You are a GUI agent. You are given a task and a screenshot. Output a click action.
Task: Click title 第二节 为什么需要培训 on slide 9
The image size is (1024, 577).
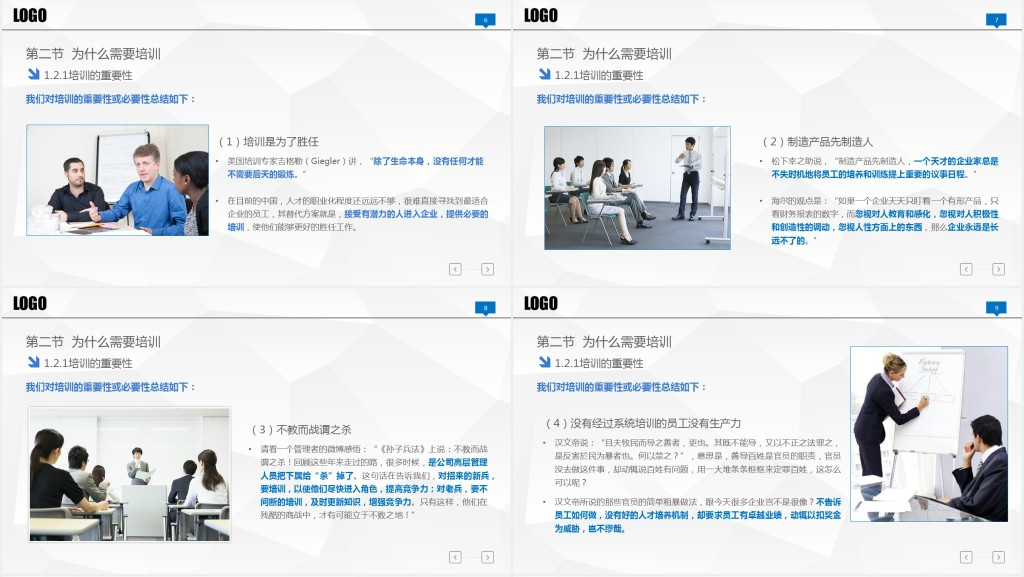(603, 342)
